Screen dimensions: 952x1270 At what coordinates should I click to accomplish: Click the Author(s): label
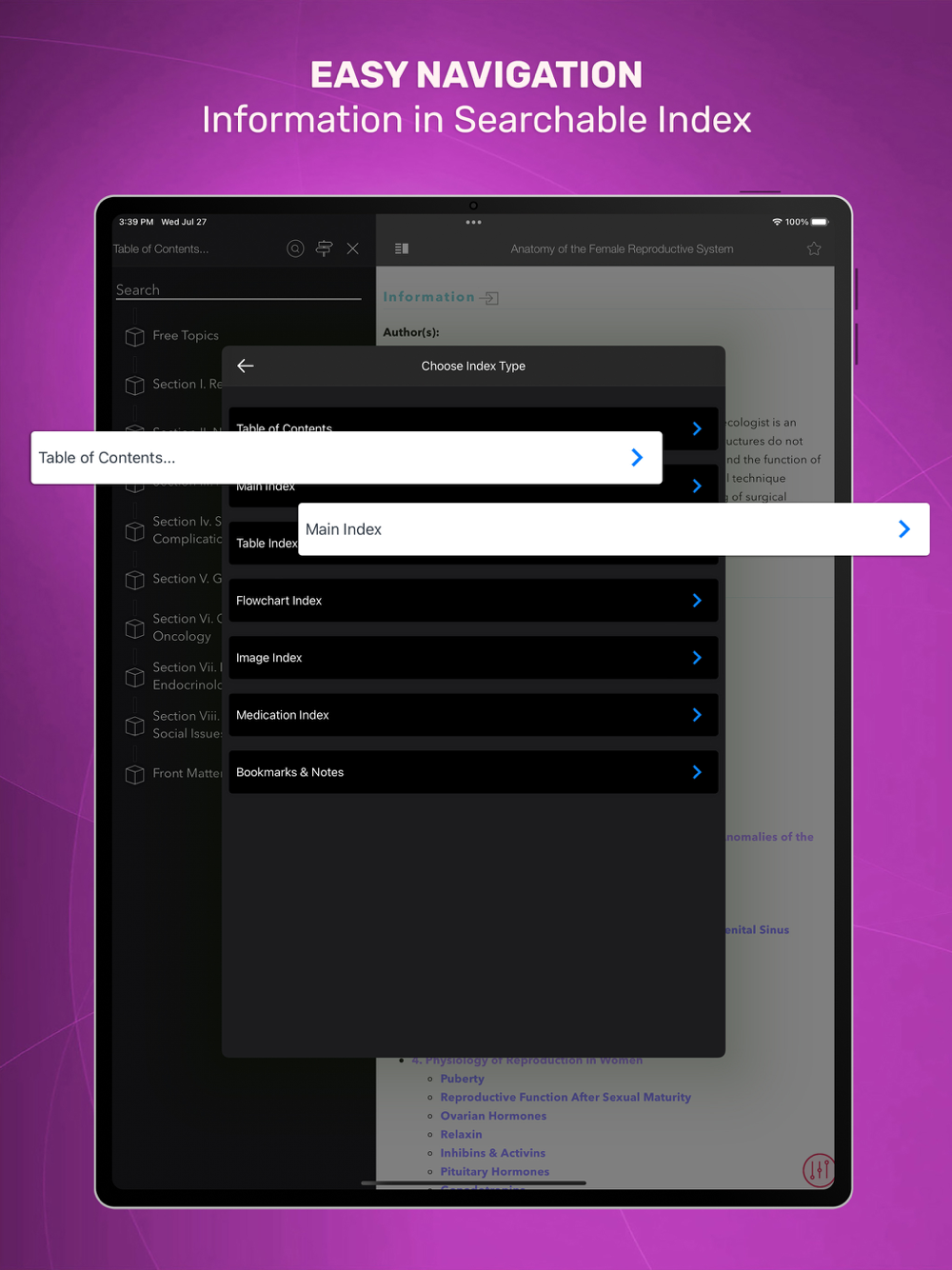click(x=411, y=332)
